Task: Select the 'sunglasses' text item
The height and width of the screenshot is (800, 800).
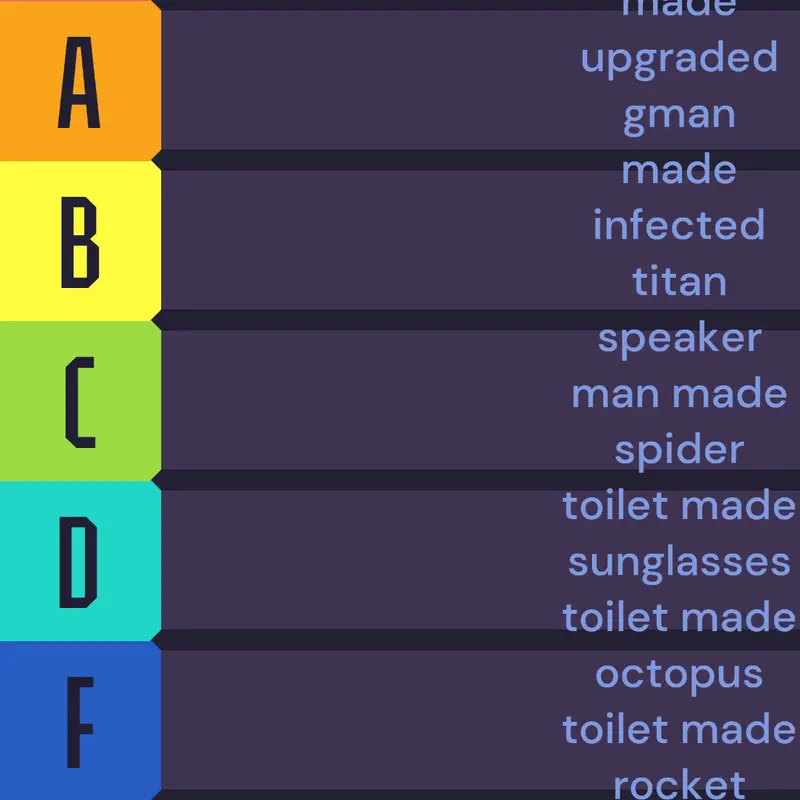Action: pyautogui.click(x=679, y=563)
